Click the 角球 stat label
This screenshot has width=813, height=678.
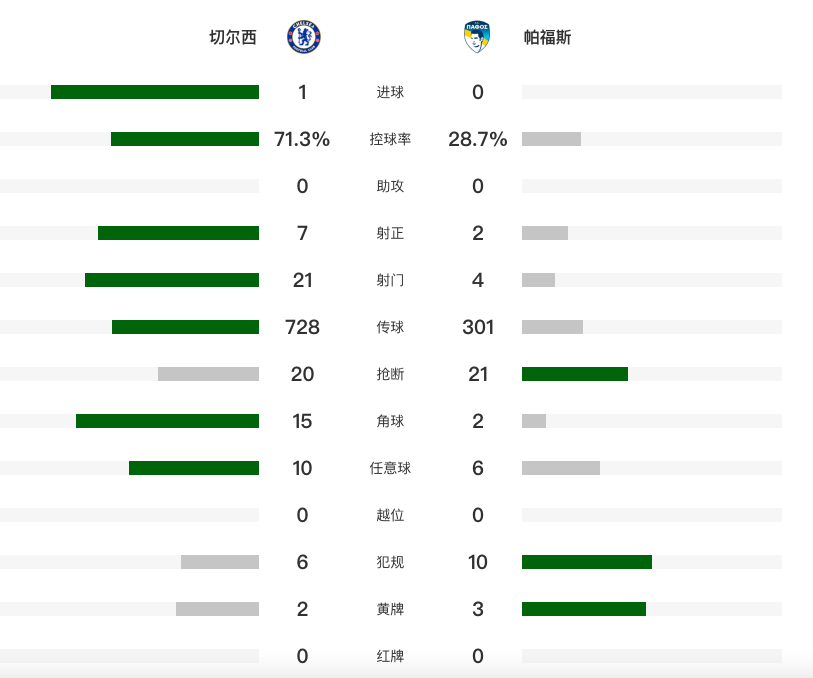390,421
